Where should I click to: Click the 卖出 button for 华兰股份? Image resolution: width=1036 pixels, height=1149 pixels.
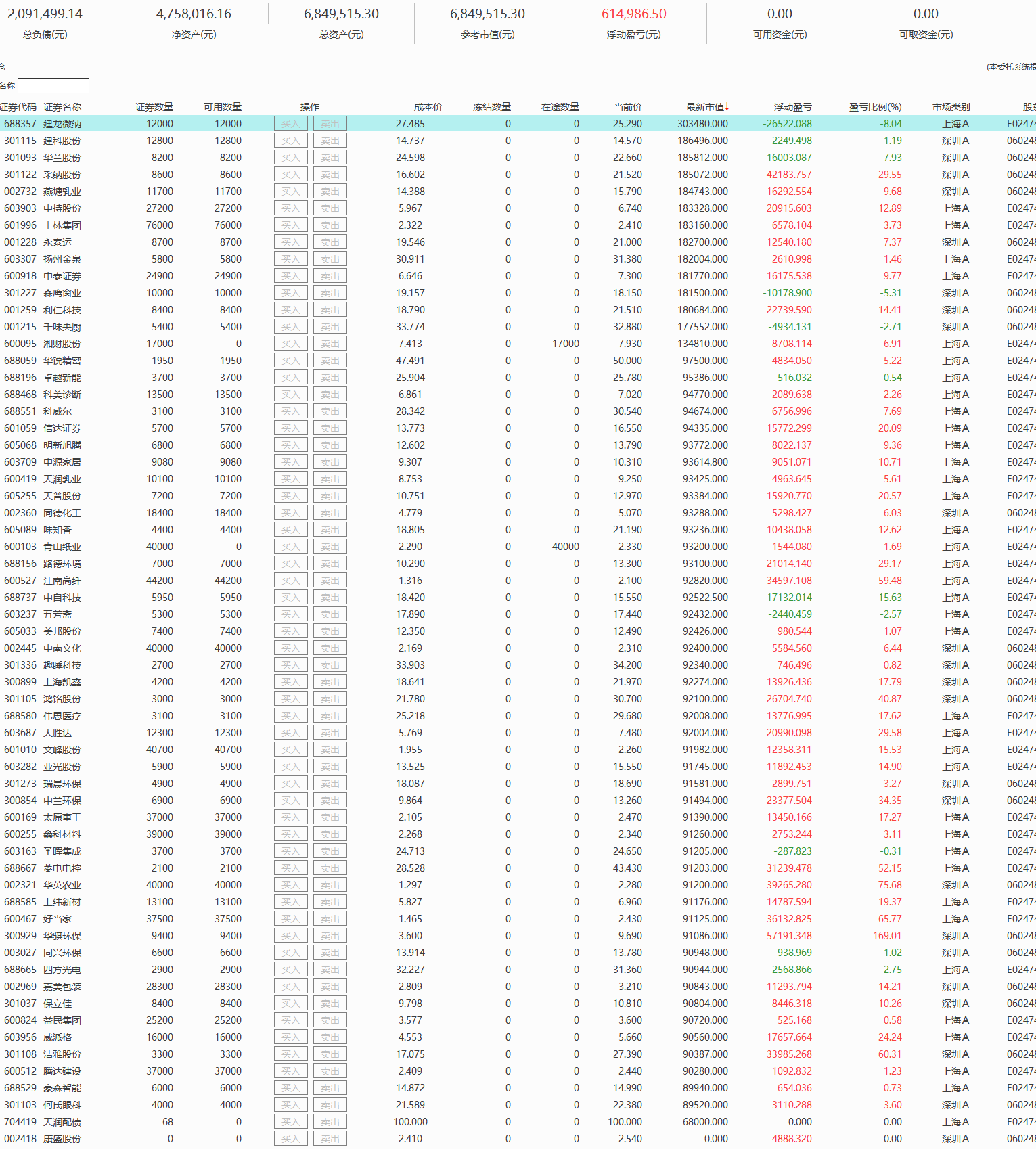(x=330, y=158)
